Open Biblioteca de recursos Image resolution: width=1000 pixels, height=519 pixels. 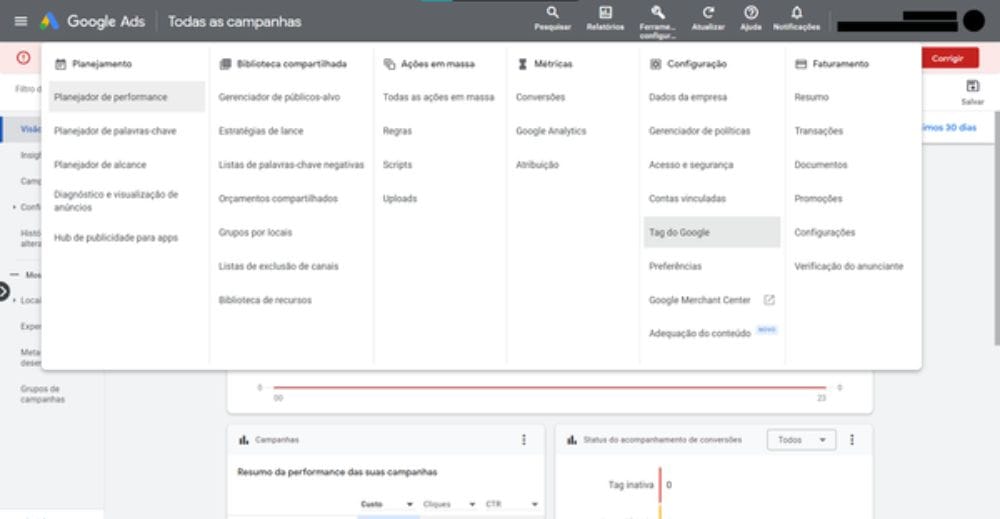coord(265,300)
